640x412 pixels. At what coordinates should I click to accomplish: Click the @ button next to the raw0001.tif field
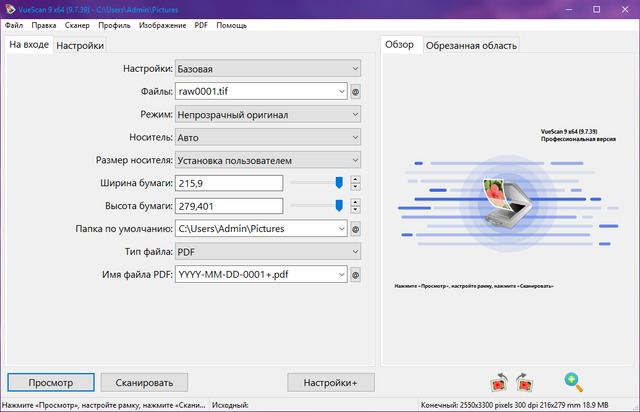[355, 91]
